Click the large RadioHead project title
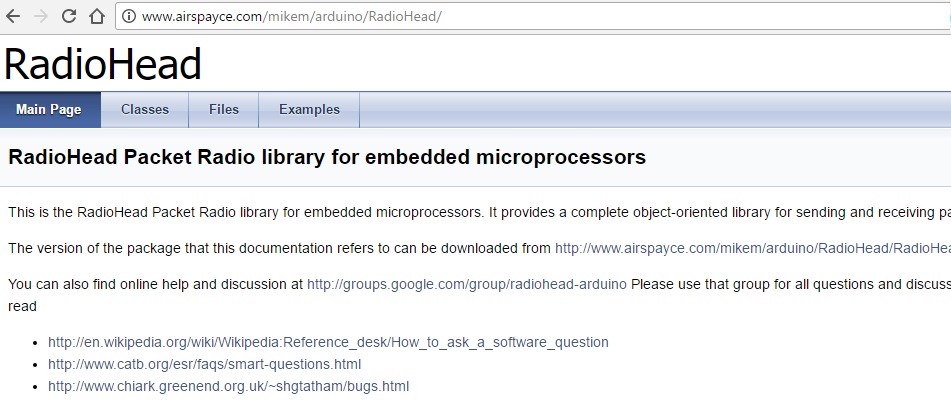 coord(103,64)
